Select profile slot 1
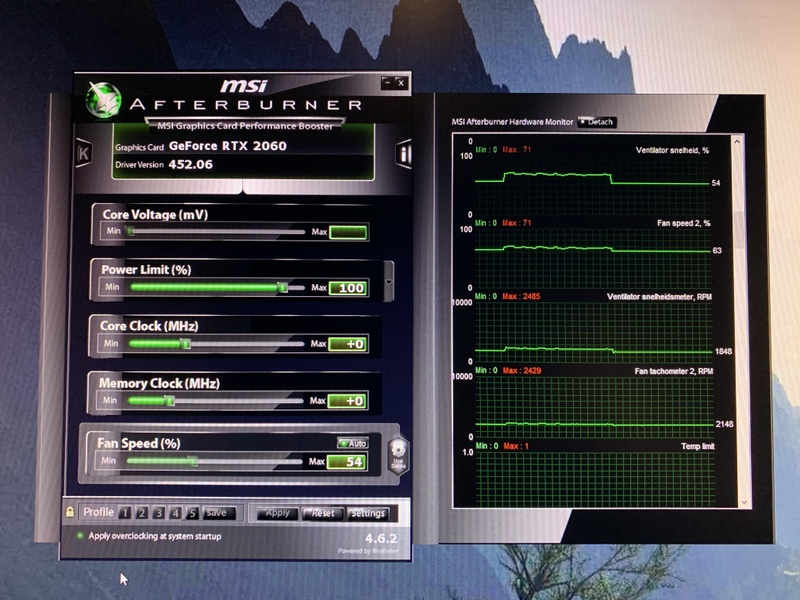Viewport: 800px width, 600px height. (x=124, y=513)
